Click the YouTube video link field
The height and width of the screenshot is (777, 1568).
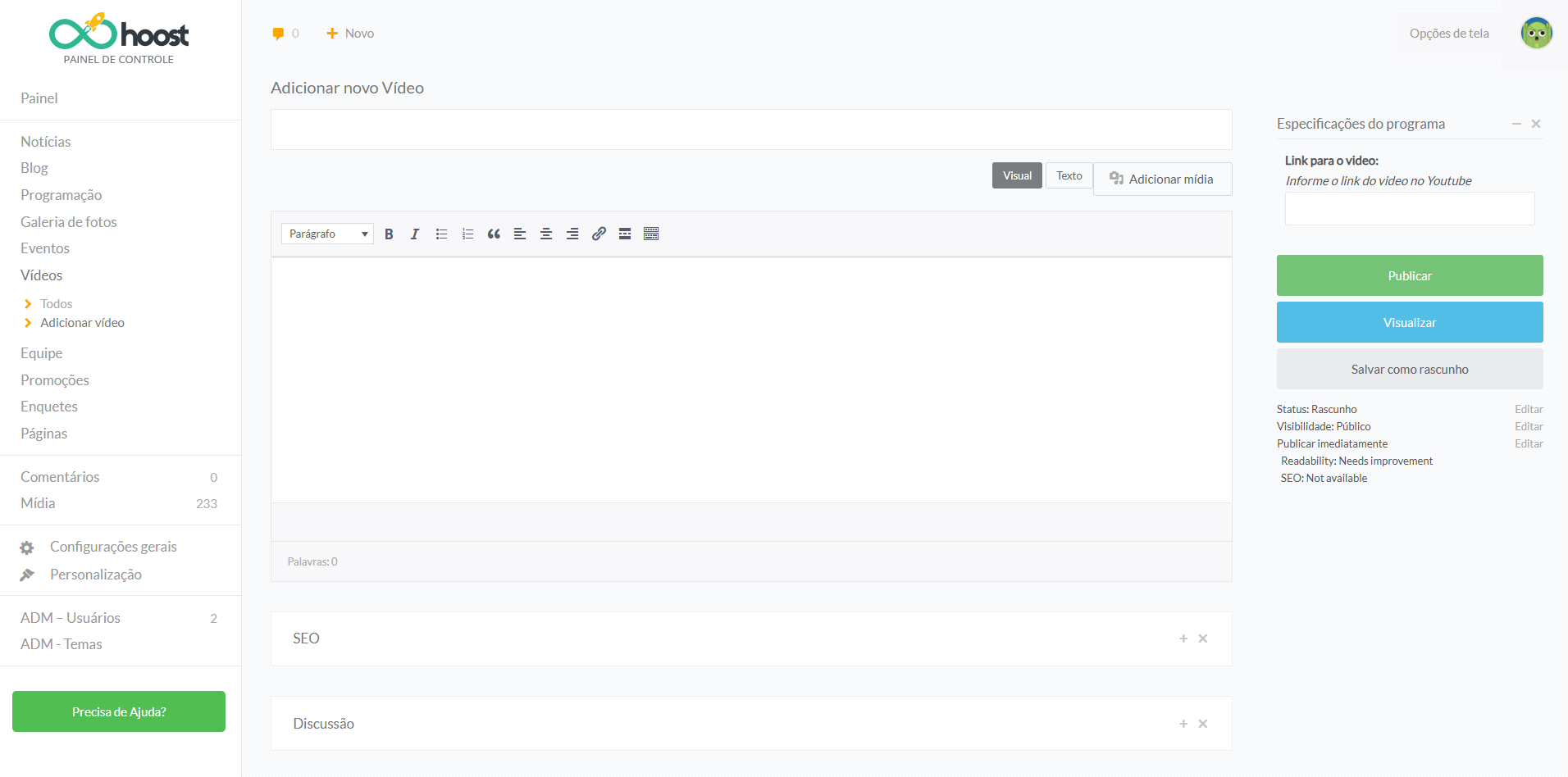click(1409, 209)
